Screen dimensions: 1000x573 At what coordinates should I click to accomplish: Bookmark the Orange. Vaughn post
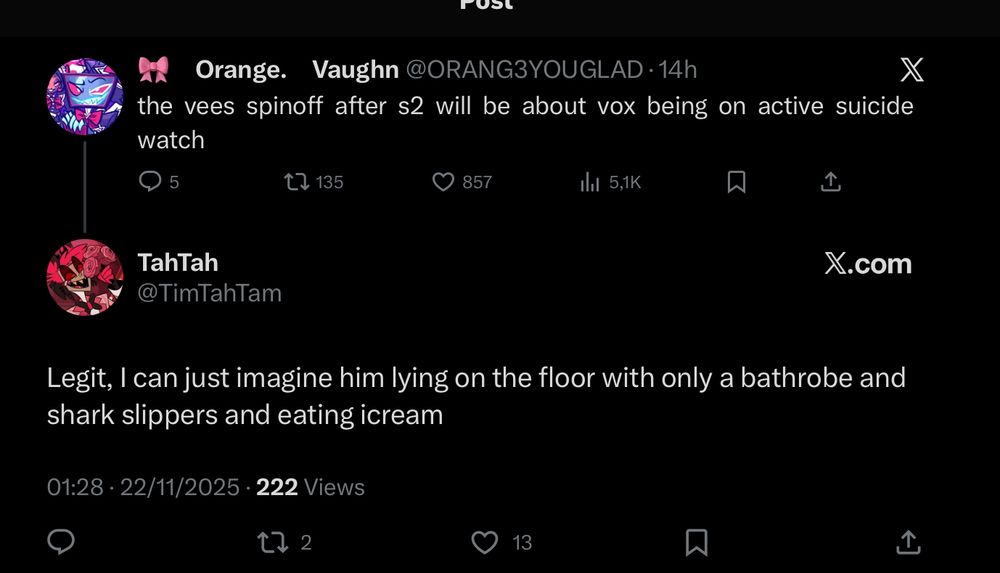736,182
